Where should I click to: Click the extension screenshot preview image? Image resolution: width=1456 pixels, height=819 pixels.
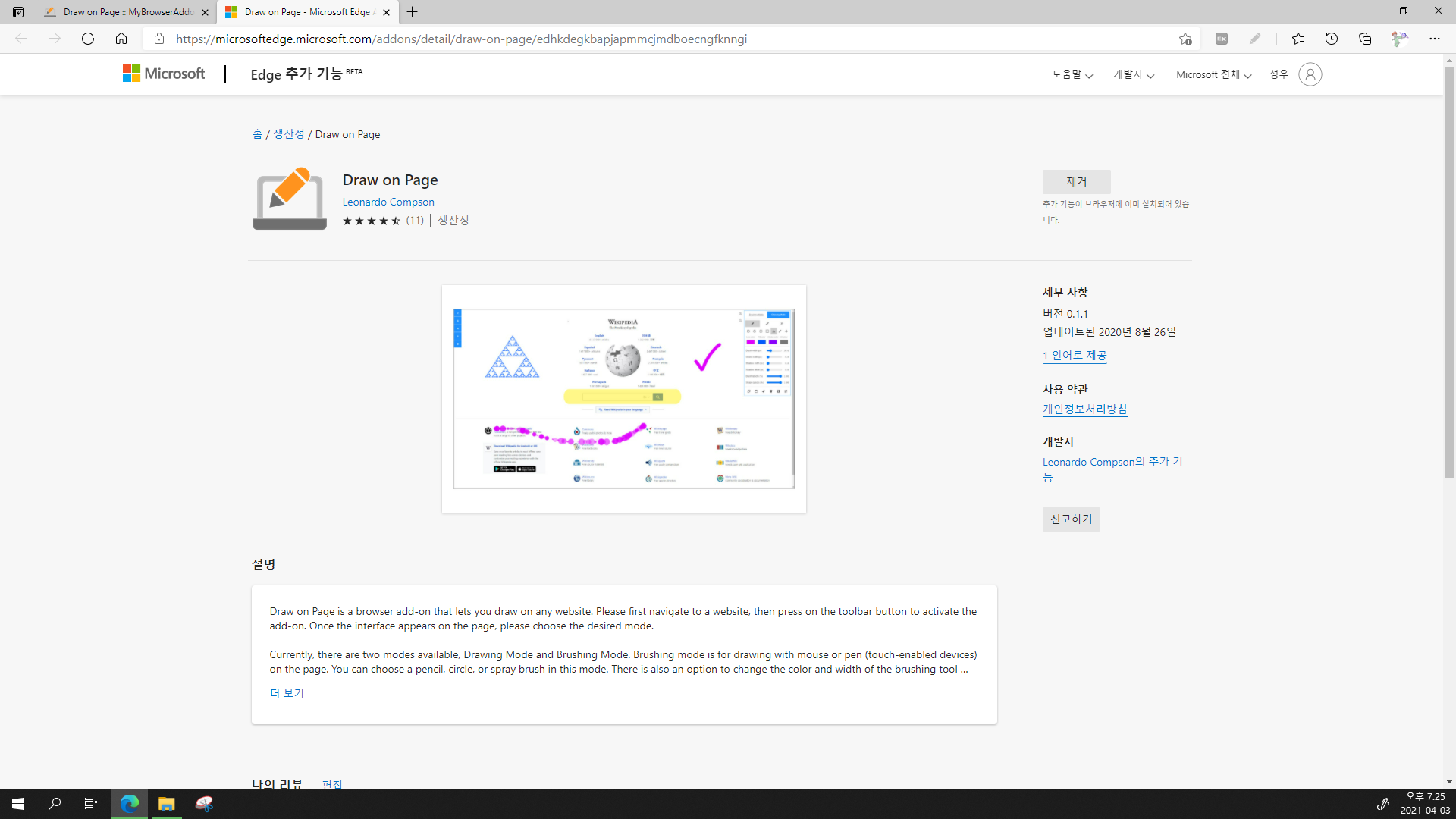(x=623, y=399)
